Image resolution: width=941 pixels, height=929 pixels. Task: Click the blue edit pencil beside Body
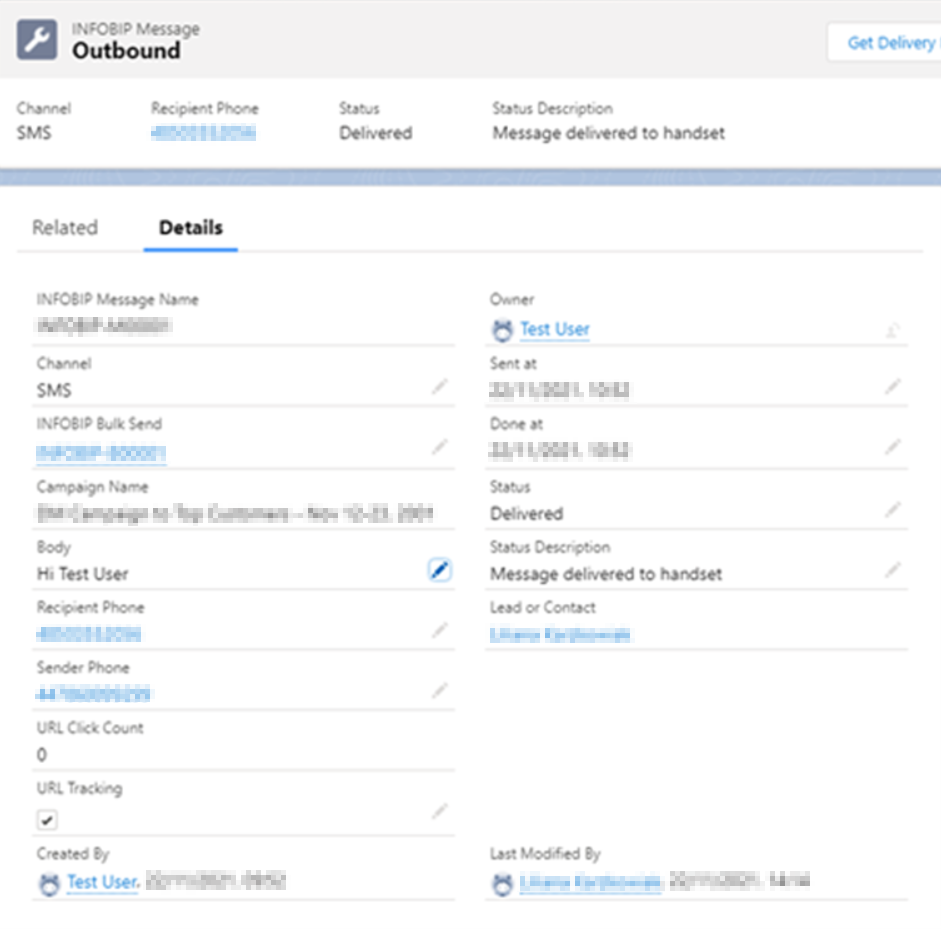coord(439,570)
